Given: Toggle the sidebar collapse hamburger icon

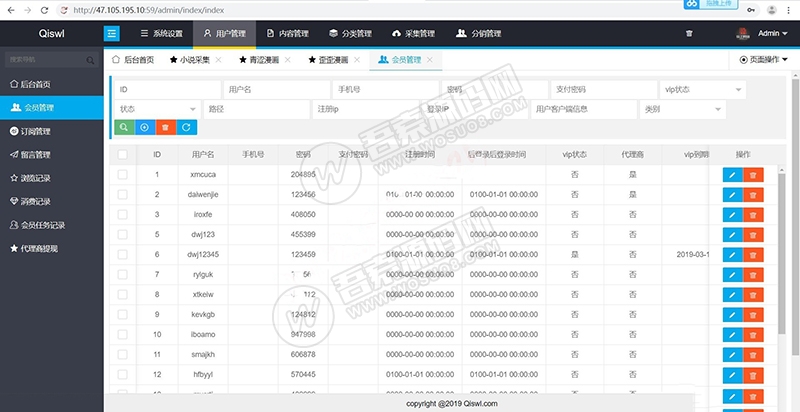Looking at the screenshot, I should tap(112, 33).
